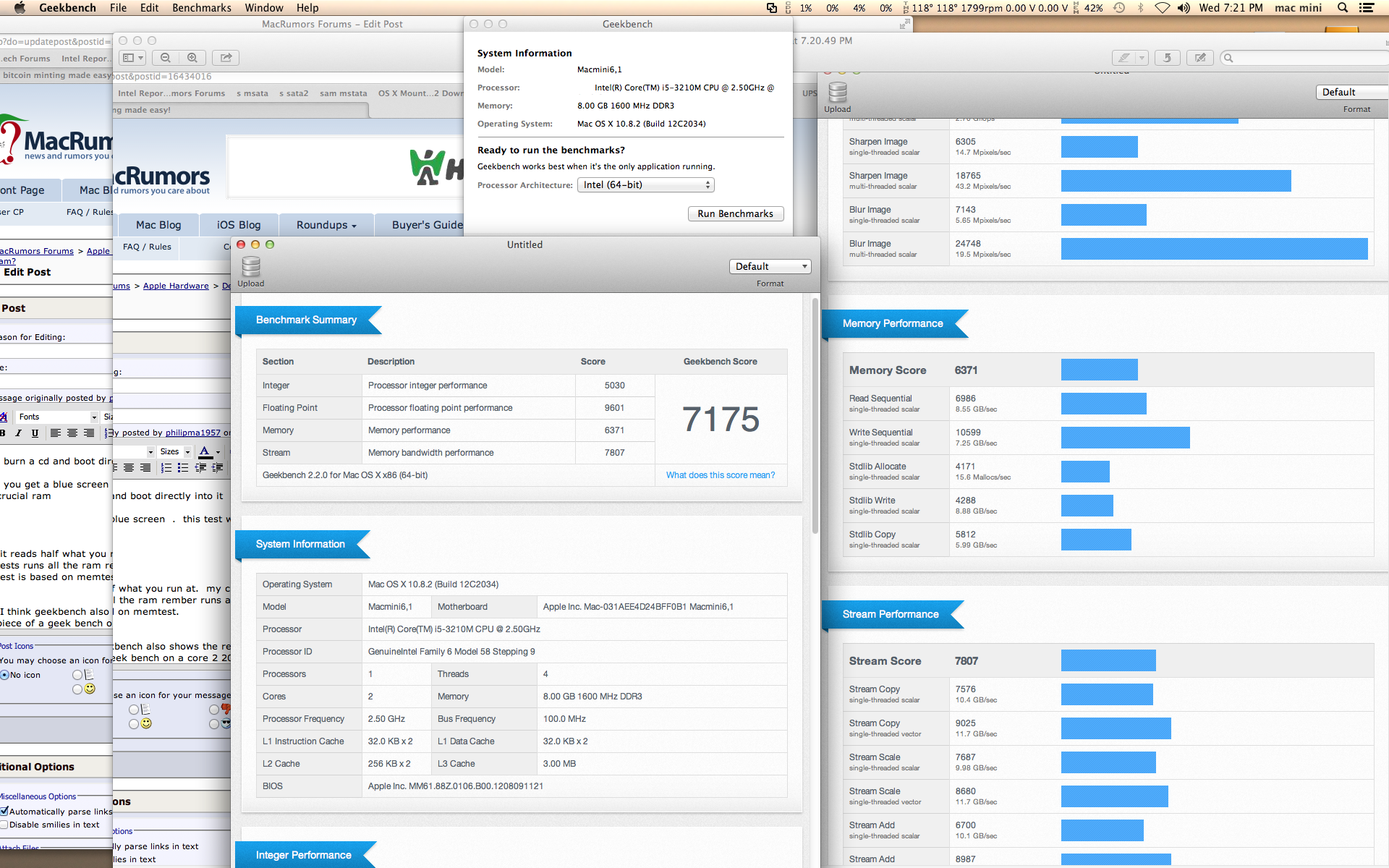The image size is (1389, 868).
Task: Click 'What does this score mean?' link
Action: click(x=720, y=475)
